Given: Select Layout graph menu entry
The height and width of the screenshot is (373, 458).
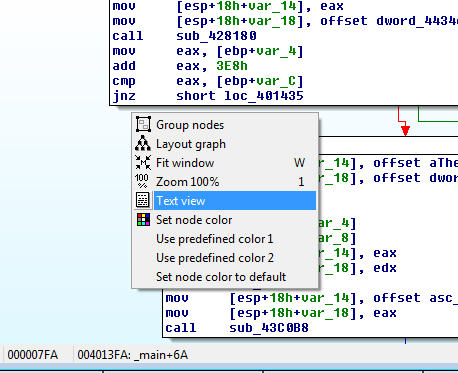Looking at the screenshot, I should click(225, 144).
